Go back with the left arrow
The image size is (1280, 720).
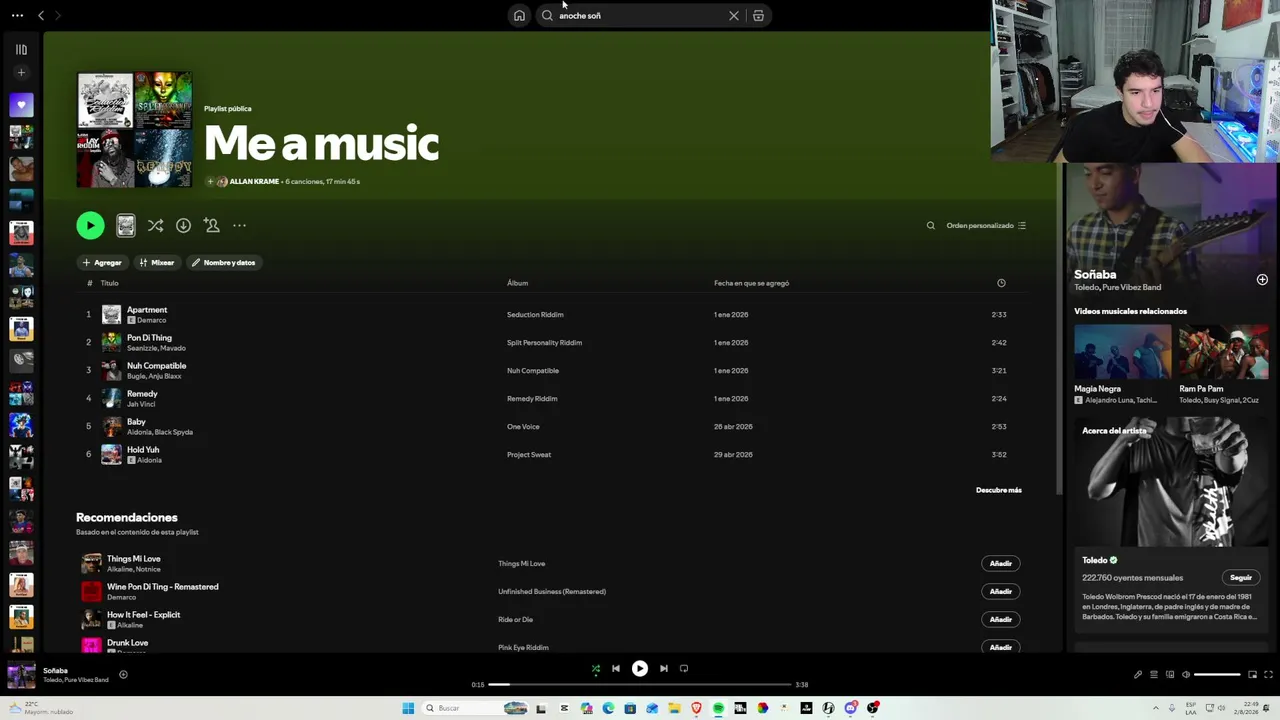point(41,16)
